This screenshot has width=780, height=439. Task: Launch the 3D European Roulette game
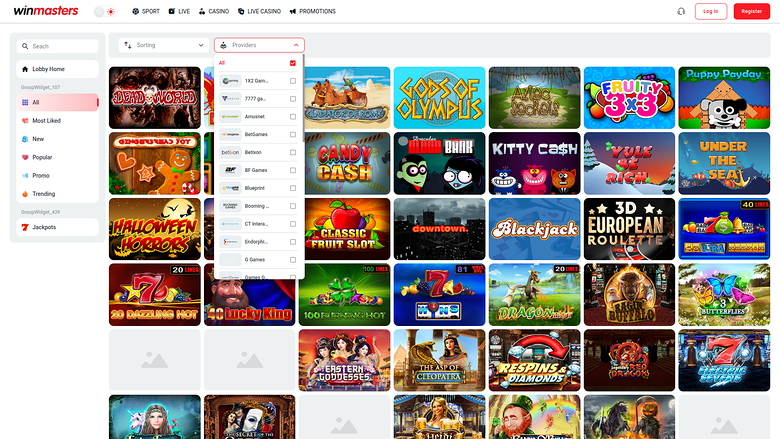pos(629,229)
